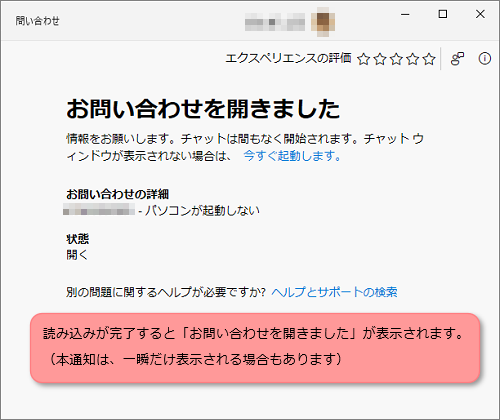Open the feedback person icon
This screenshot has width=500, height=420.
(x=457, y=59)
